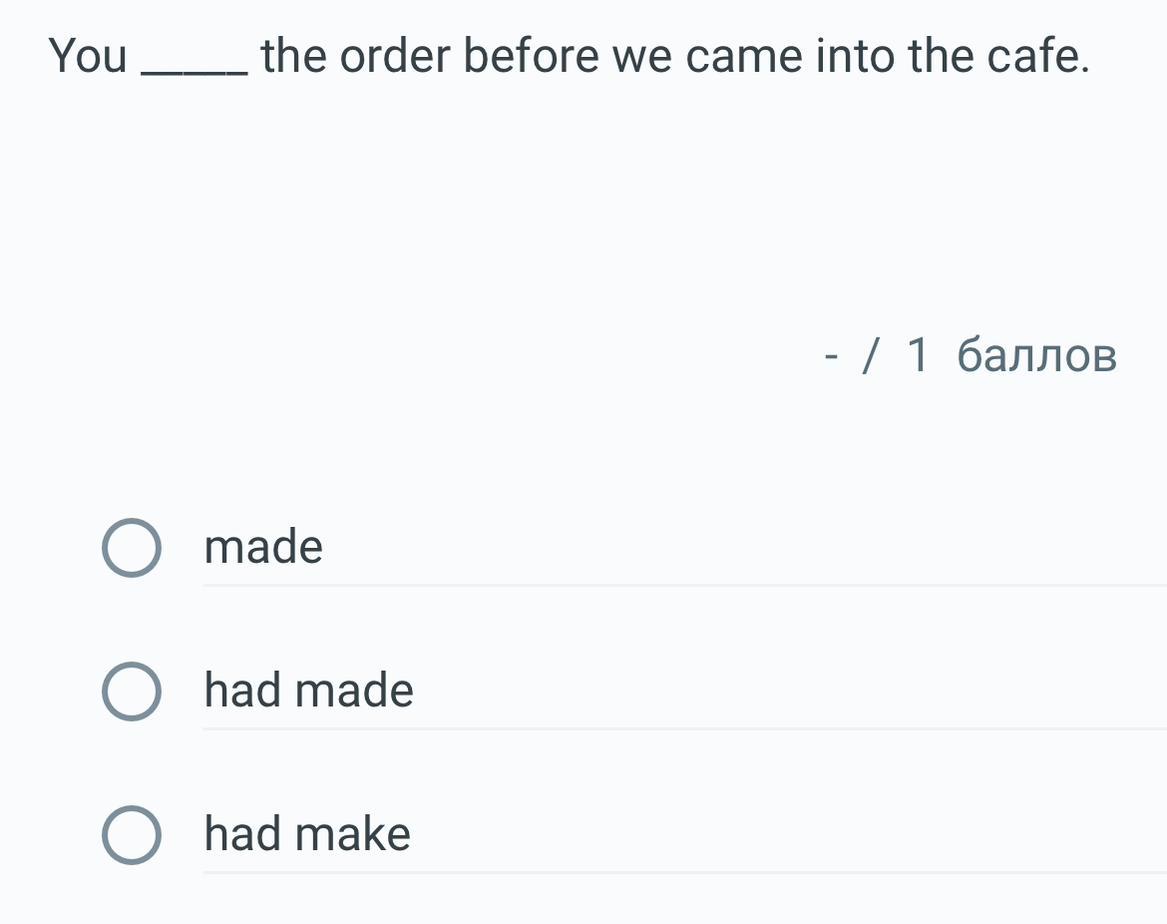This screenshot has height=924, width=1167.
Task: Select the "made" radio button
Action: point(131,548)
